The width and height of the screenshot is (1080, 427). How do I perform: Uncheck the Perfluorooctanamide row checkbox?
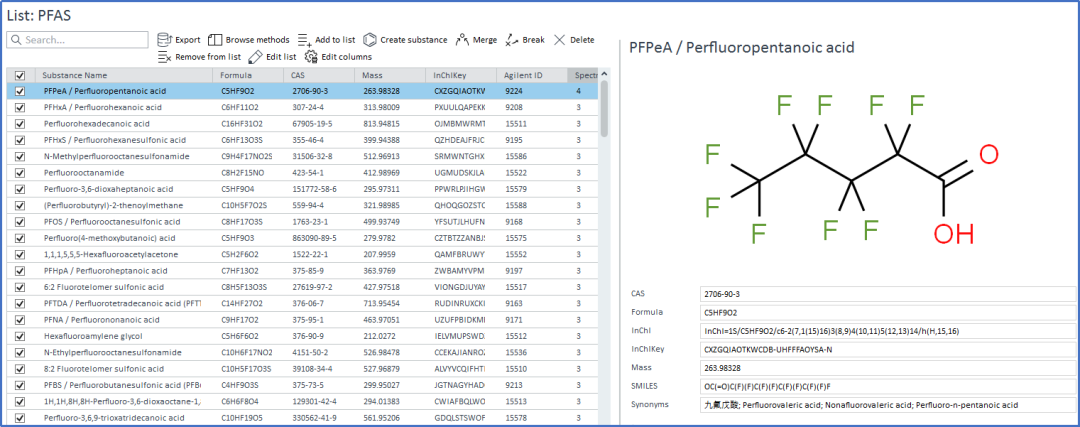click(20, 172)
